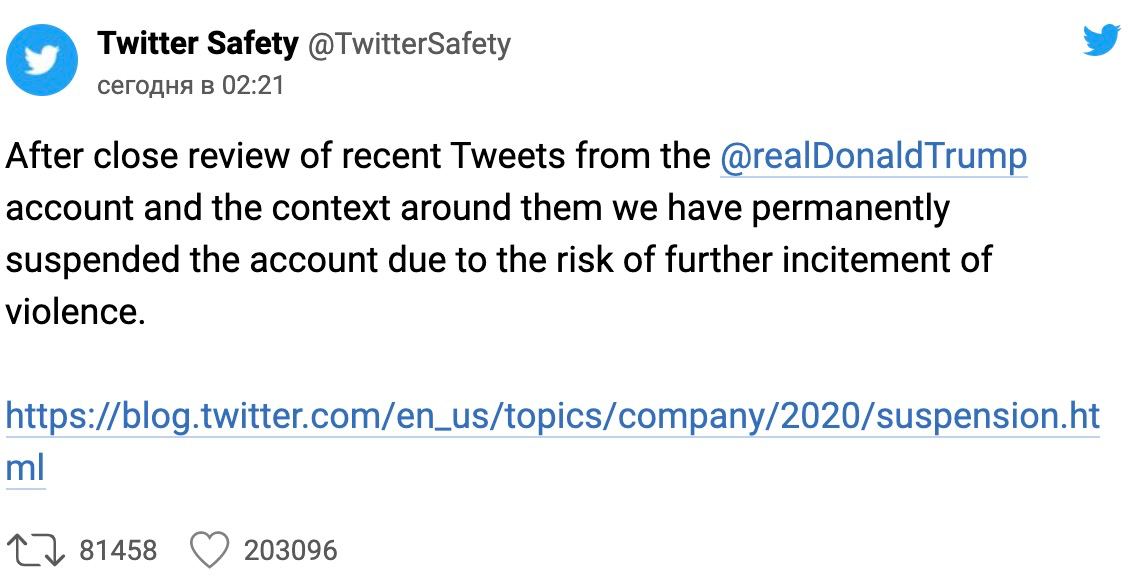Click the word 'permanently' in the tweet
This screenshot has width=1146, height=584.
pyautogui.click(x=850, y=209)
